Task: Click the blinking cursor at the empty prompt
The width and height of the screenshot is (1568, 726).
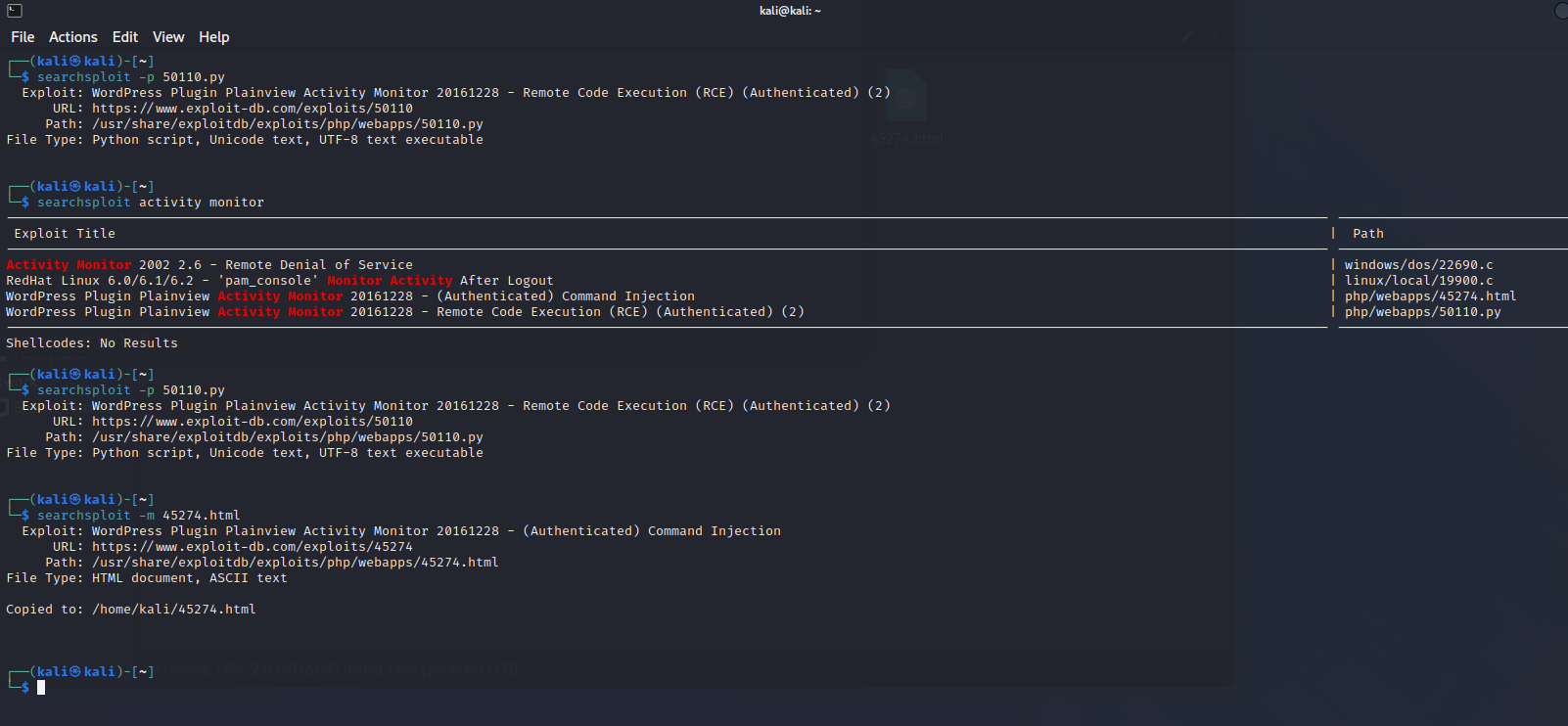Action: tap(41, 688)
